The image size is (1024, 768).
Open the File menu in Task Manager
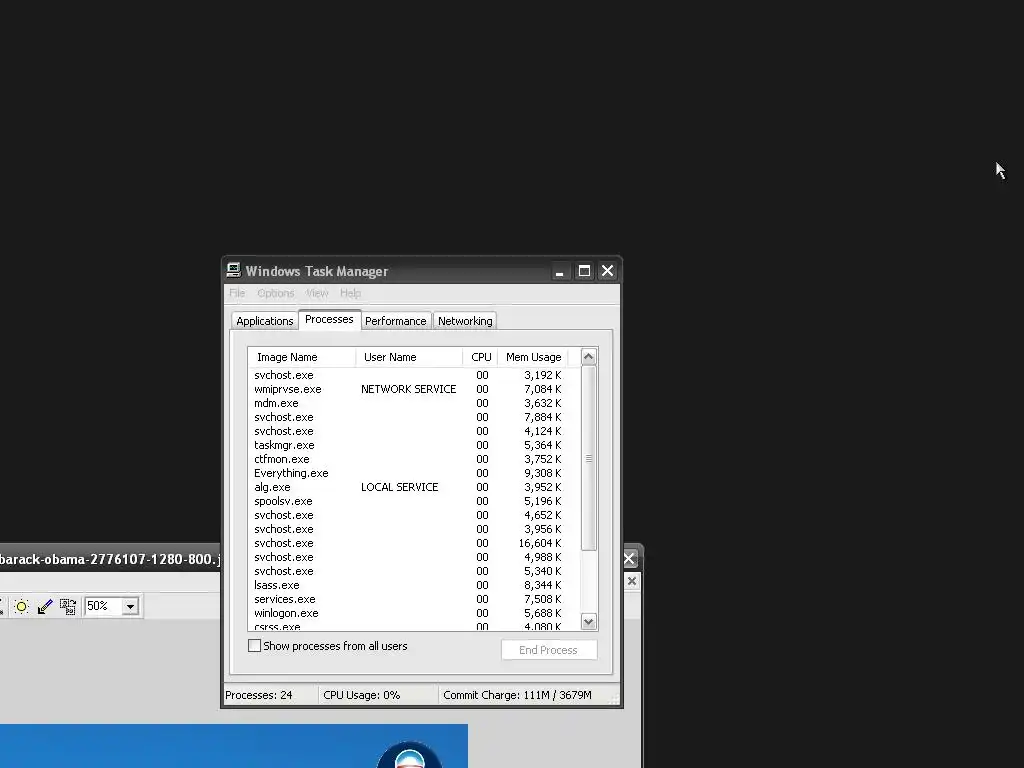click(237, 293)
